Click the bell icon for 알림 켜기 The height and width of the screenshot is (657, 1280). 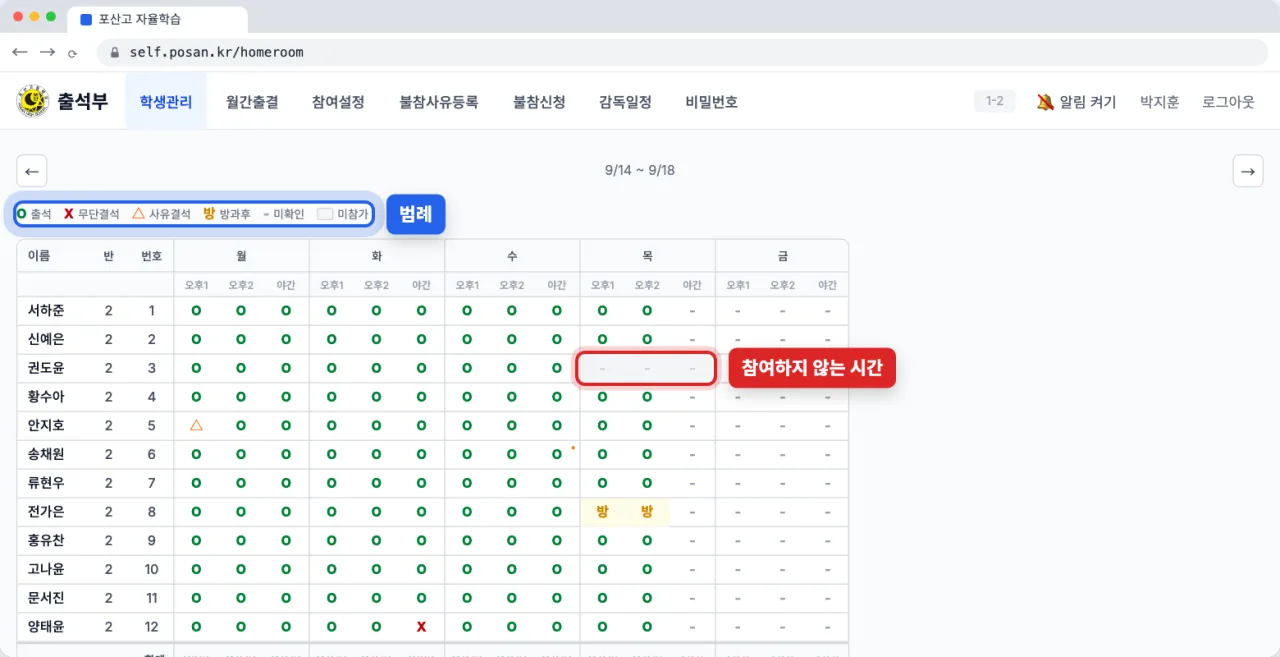(x=1045, y=101)
